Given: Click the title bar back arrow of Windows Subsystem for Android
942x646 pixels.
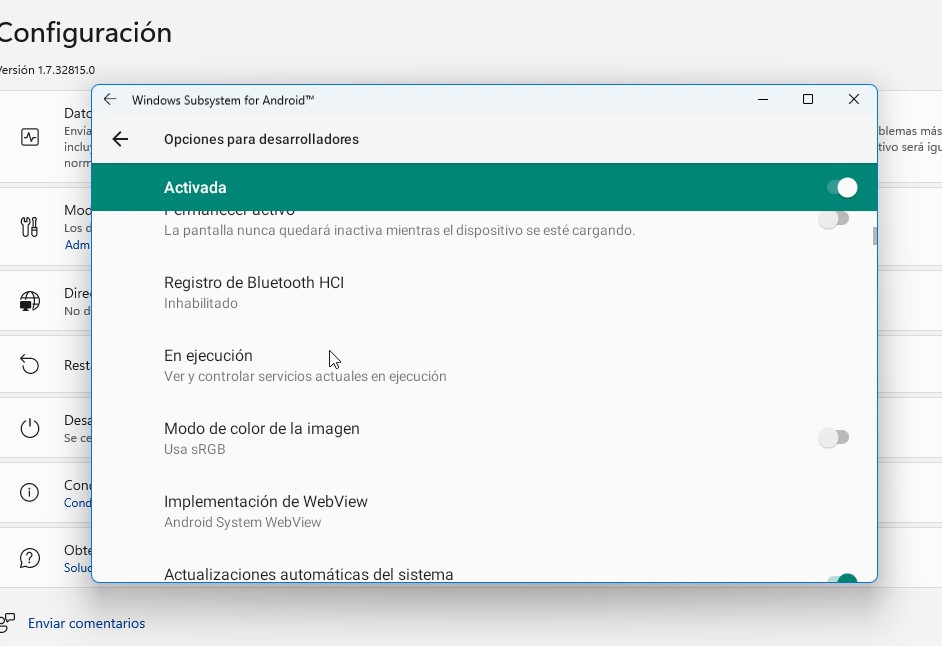Looking at the screenshot, I should click(x=110, y=99).
